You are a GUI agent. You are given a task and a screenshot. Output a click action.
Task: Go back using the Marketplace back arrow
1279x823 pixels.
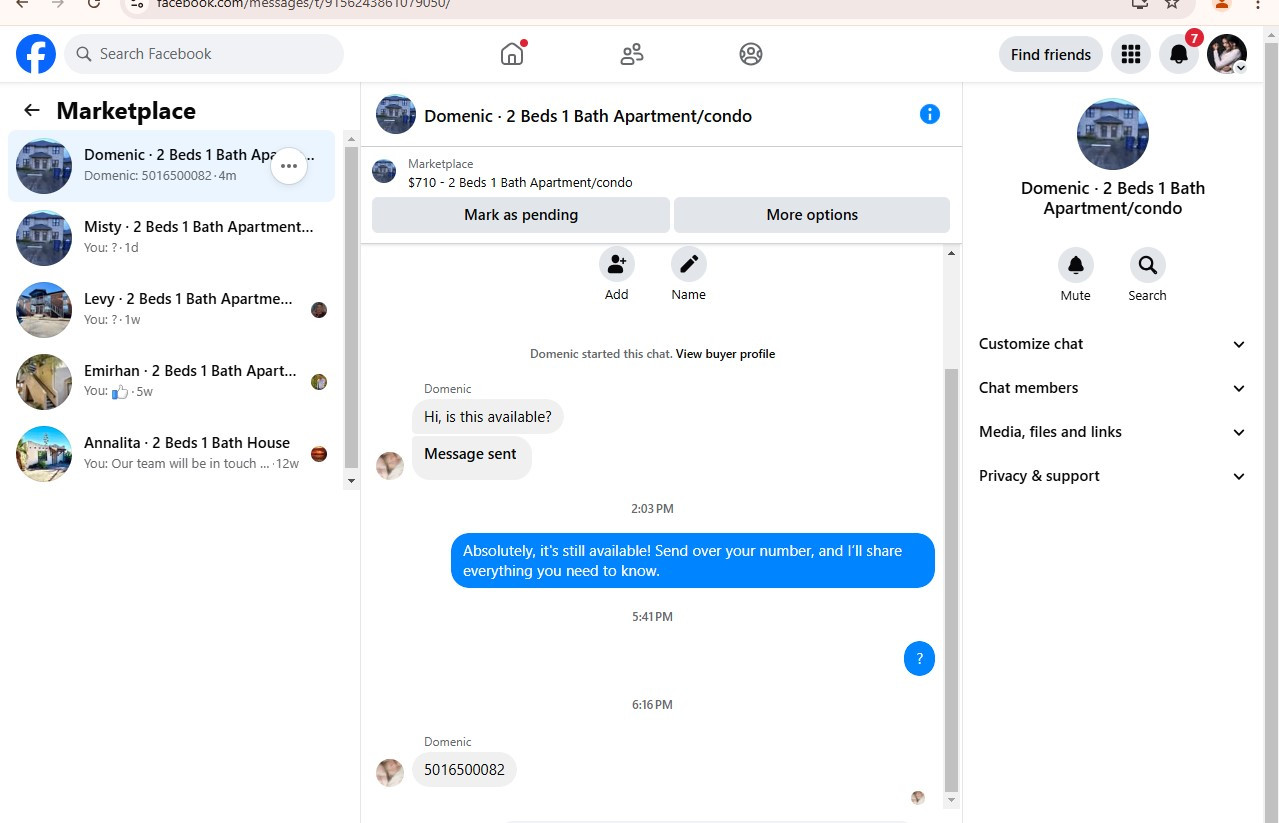(x=32, y=110)
